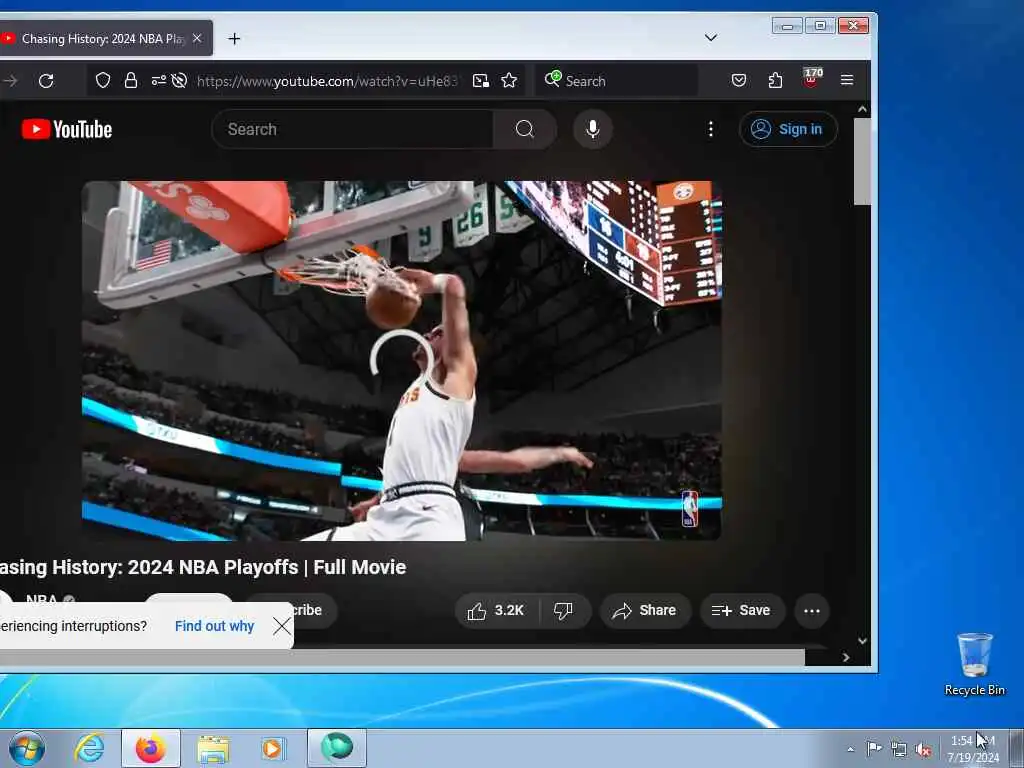Open the Firefox extensions puzzle icon
The image size is (1024, 768).
click(775, 80)
